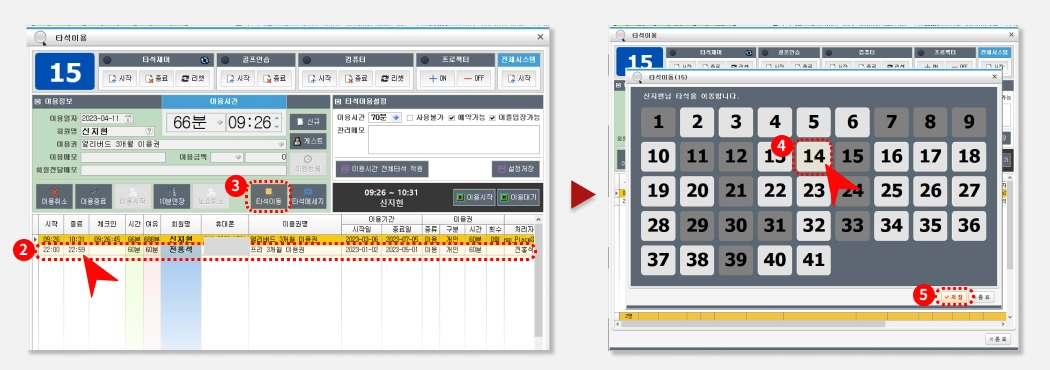Select the 이용시간 header tab

click(x=224, y=101)
